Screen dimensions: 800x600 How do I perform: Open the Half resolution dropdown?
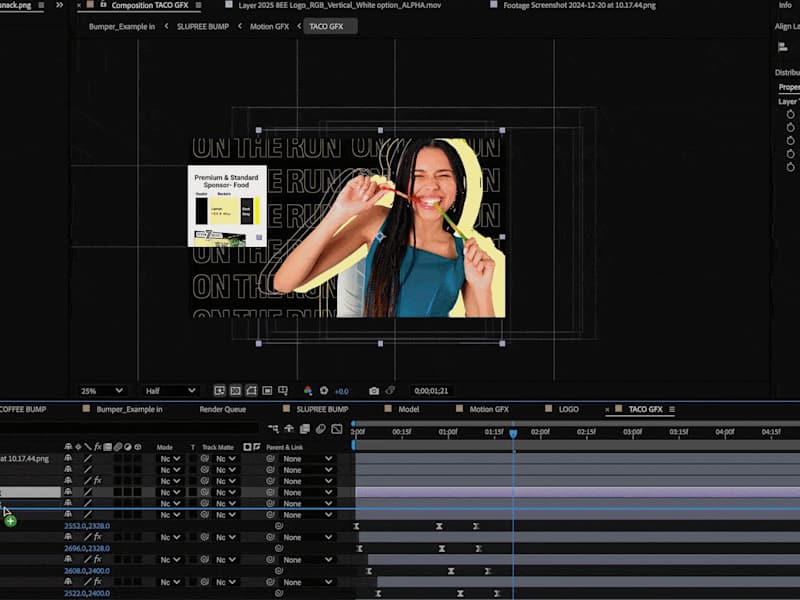tap(170, 391)
